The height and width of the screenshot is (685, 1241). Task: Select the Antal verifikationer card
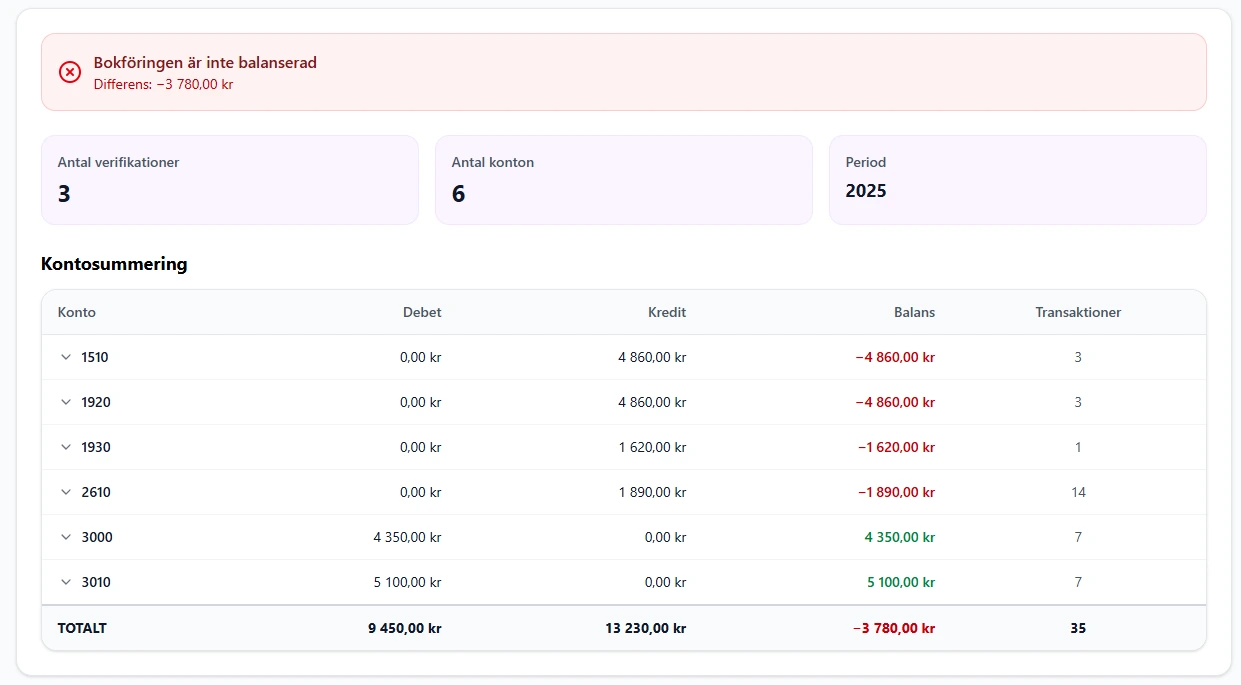tap(229, 180)
